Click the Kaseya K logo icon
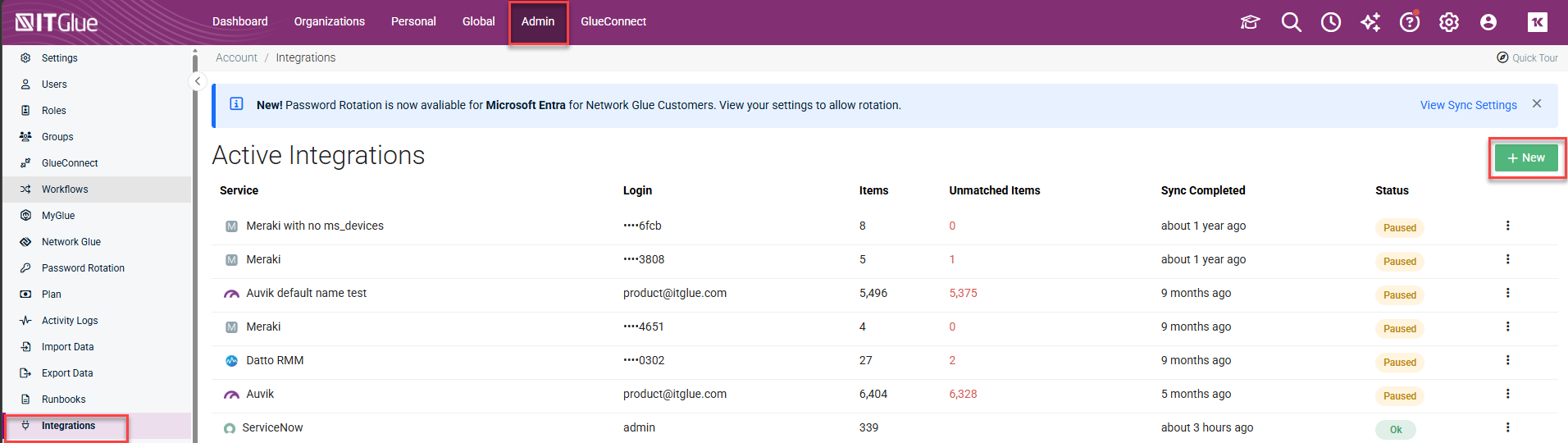The width and height of the screenshot is (1568, 443). coord(1537,22)
